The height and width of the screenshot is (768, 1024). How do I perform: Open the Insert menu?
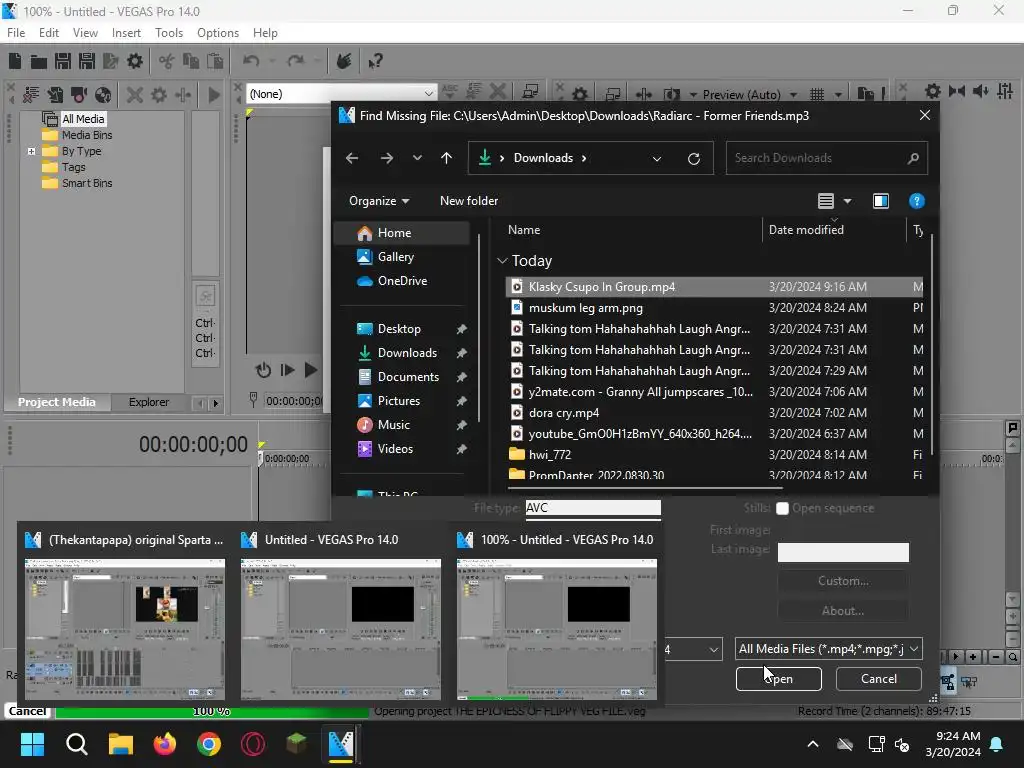pyautogui.click(x=126, y=33)
